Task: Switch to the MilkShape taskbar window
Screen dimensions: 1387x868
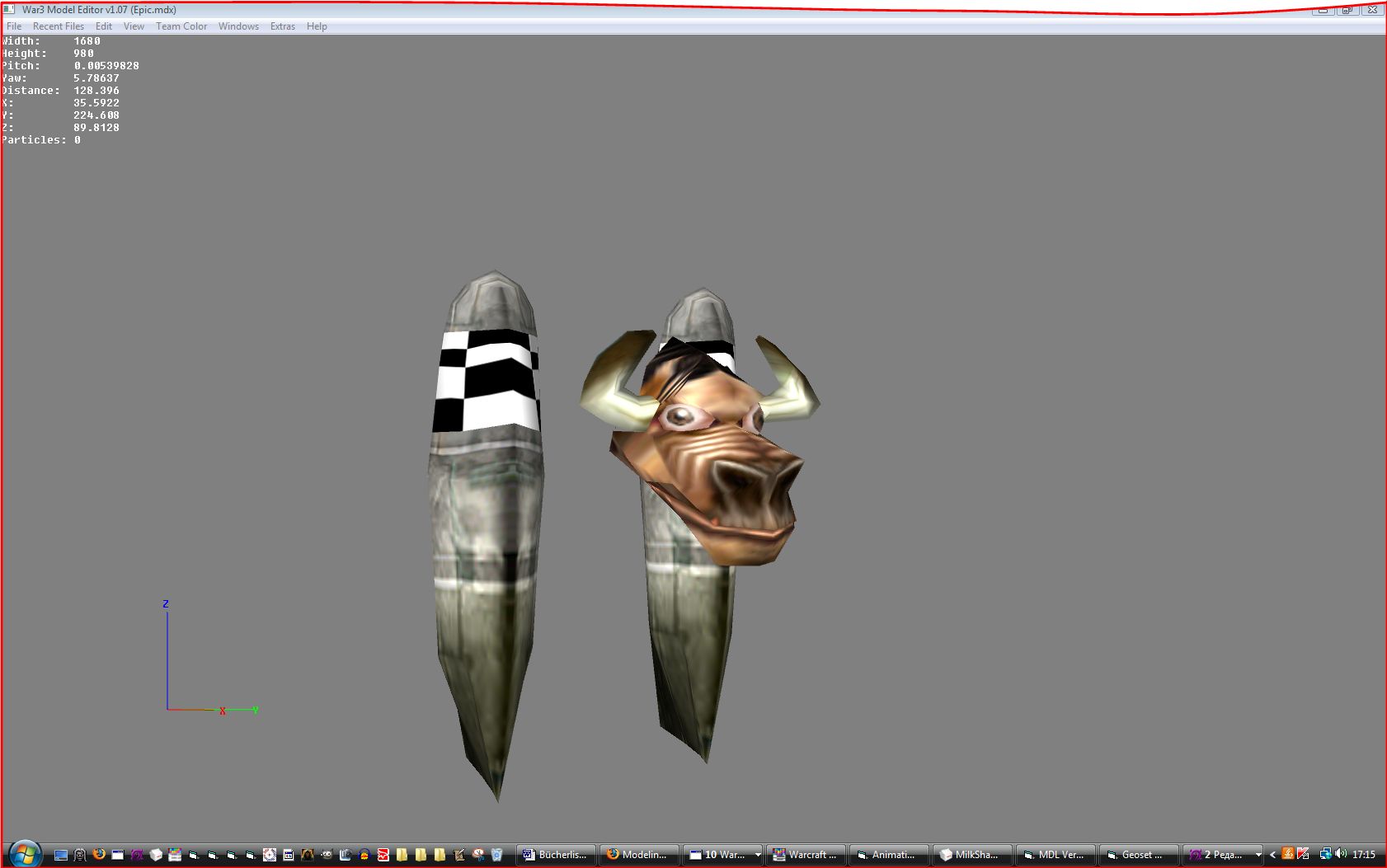Action: tap(970, 855)
